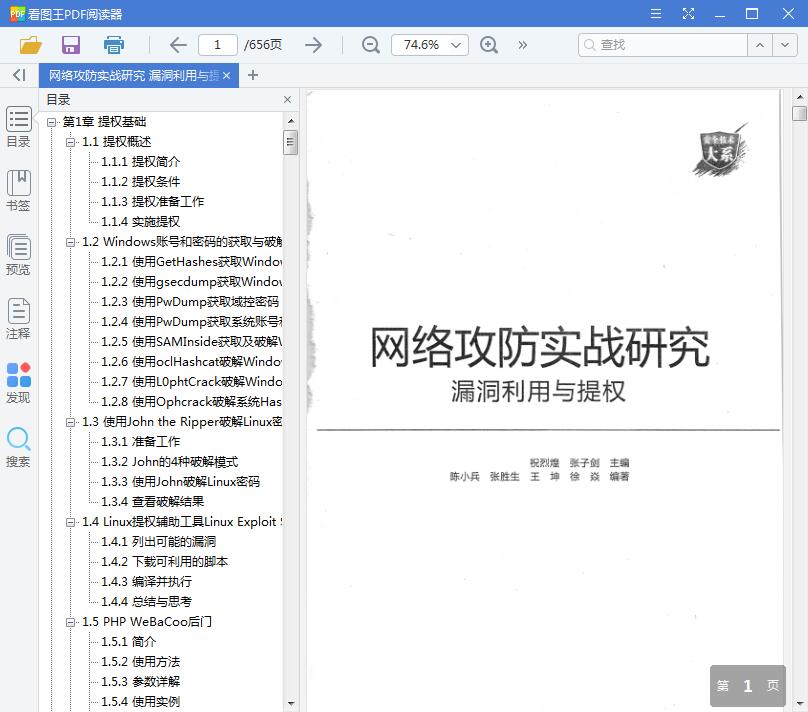
Task: Zoom in using the magnifier plus icon
Action: coord(489,45)
